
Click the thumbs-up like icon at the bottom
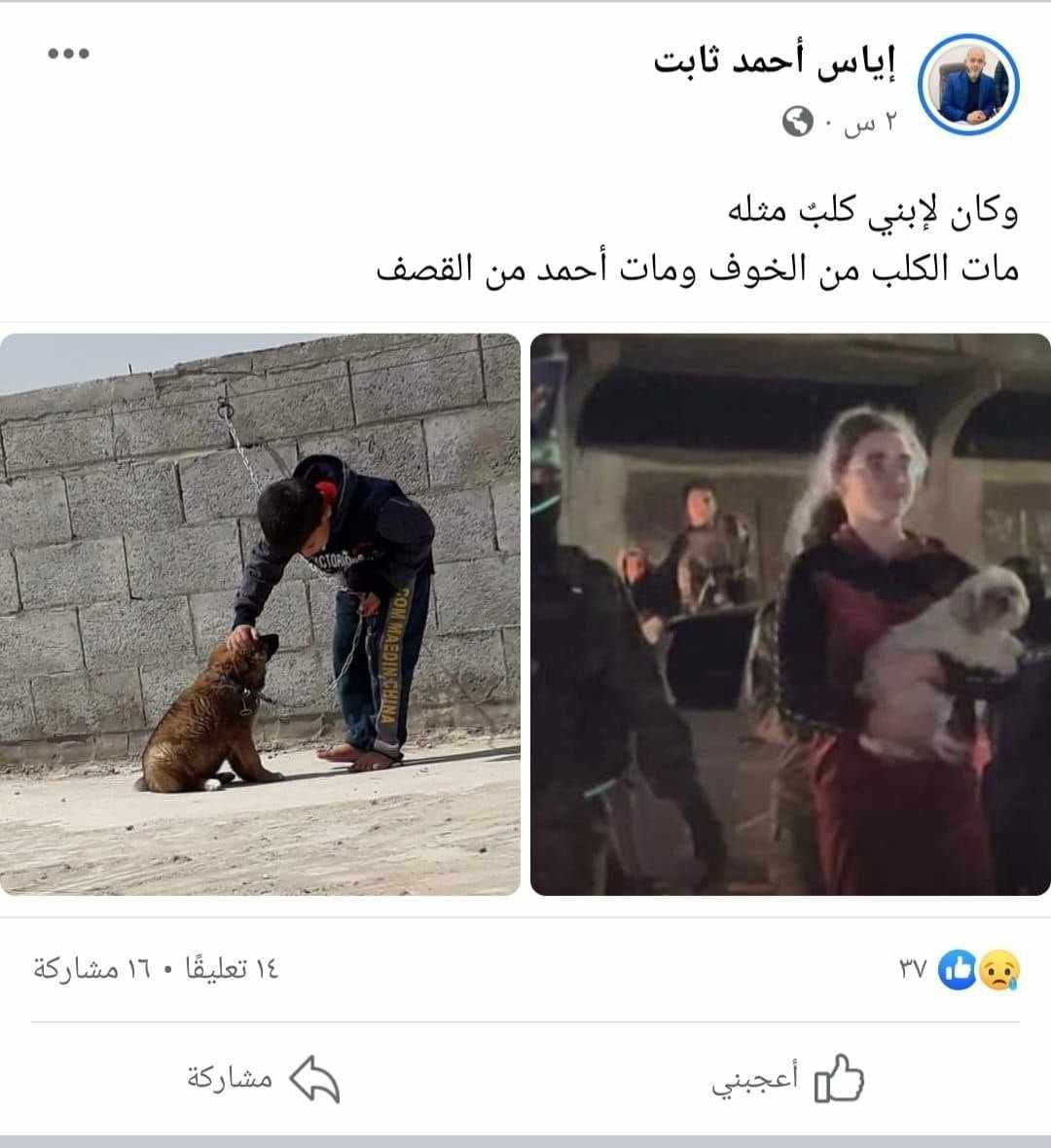(839, 1079)
